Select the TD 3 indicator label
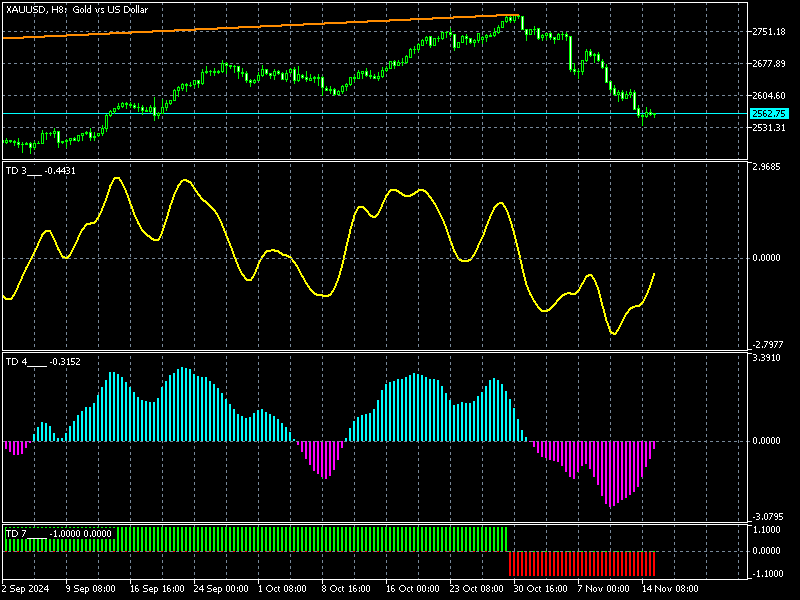This screenshot has height=600, width=800. pos(41,171)
